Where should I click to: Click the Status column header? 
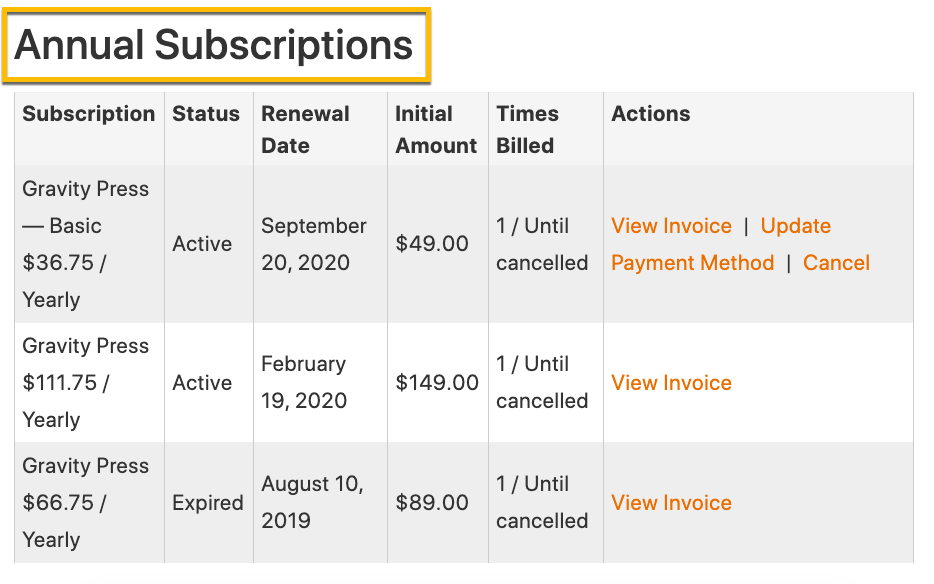point(206,113)
